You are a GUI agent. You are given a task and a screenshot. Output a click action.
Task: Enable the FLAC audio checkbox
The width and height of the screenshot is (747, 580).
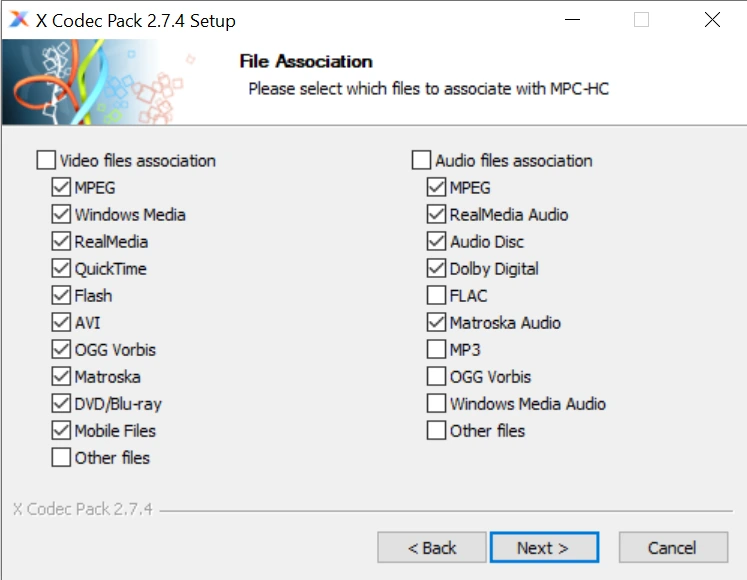(x=436, y=296)
